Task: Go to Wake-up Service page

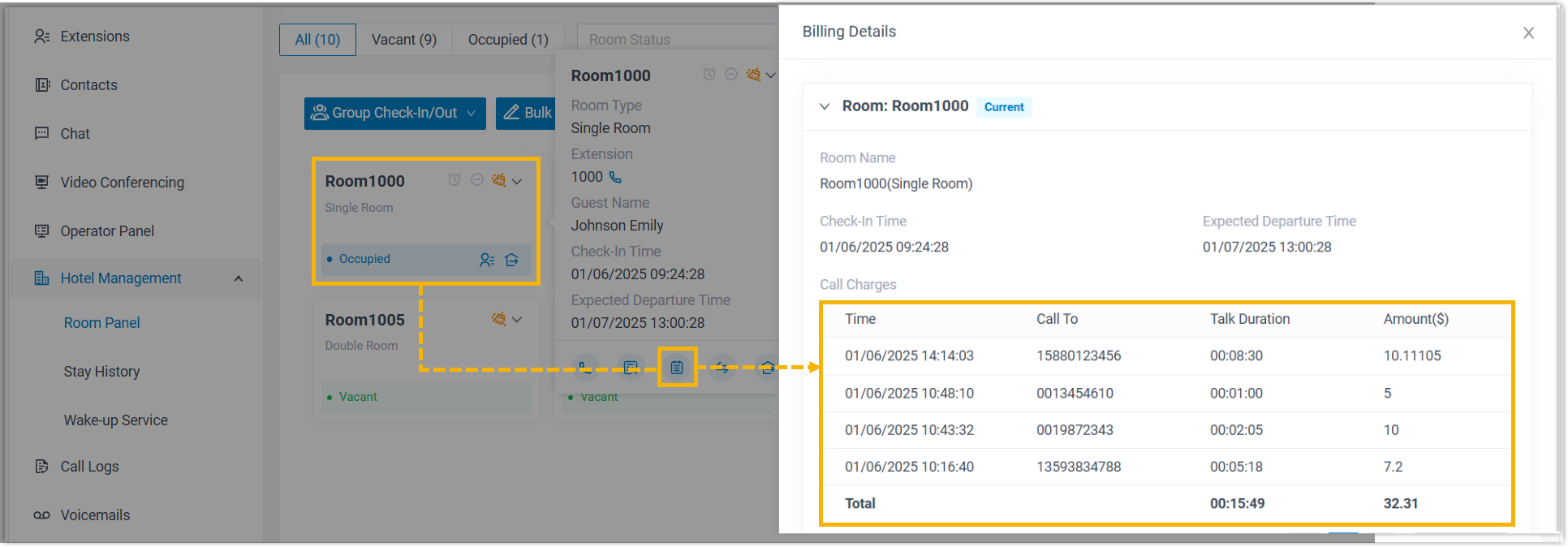Action: click(x=115, y=420)
